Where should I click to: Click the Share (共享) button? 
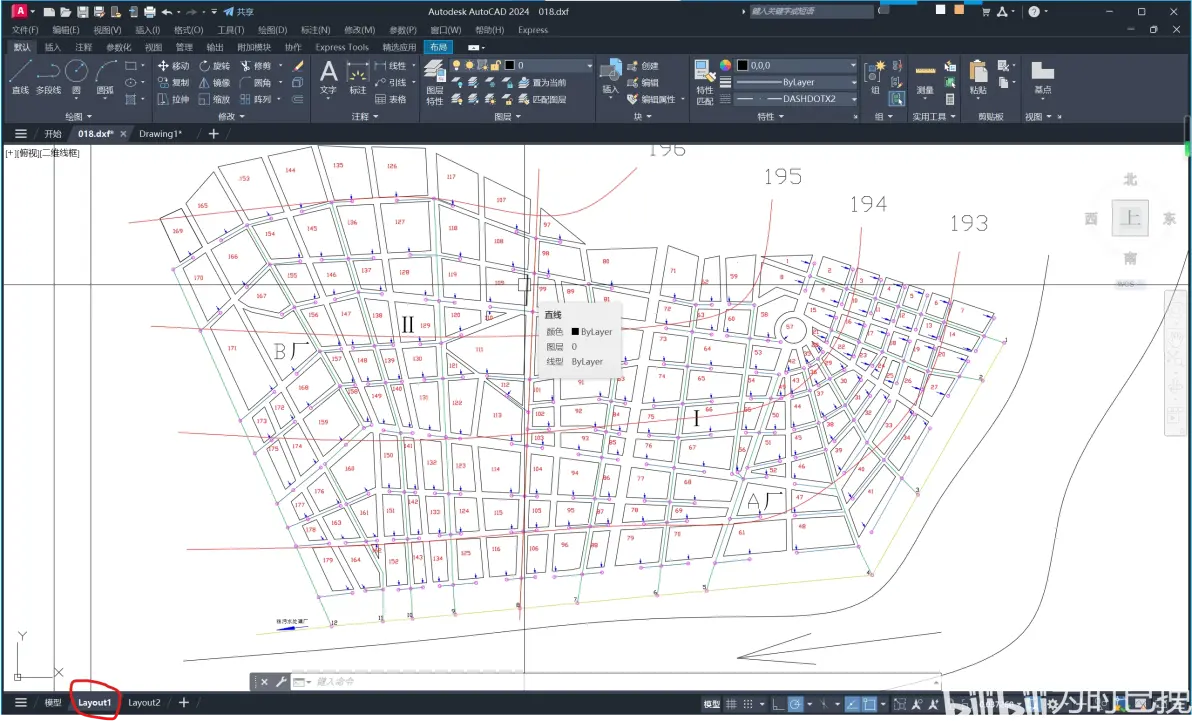tap(239, 11)
